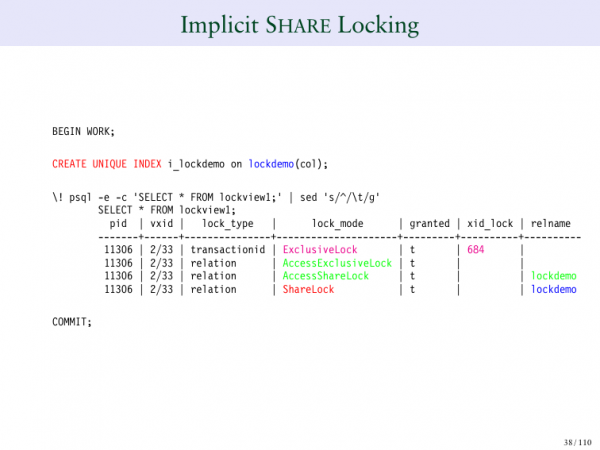Click the "vxid" column header
This screenshot has width=600, height=450.
[x=160, y=224]
